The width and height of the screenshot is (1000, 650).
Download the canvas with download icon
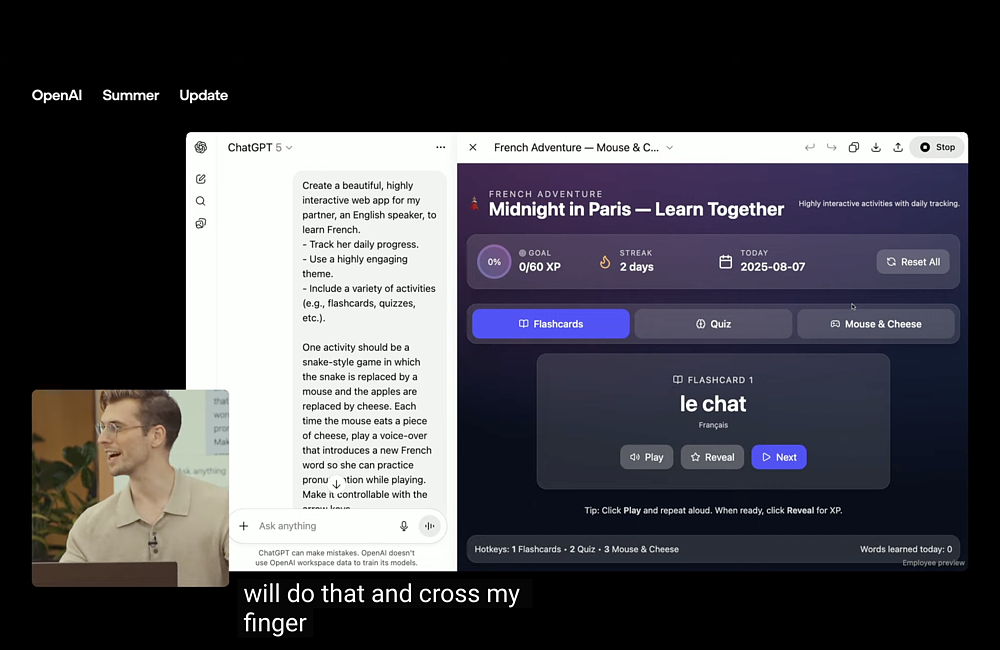[x=876, y=147]
